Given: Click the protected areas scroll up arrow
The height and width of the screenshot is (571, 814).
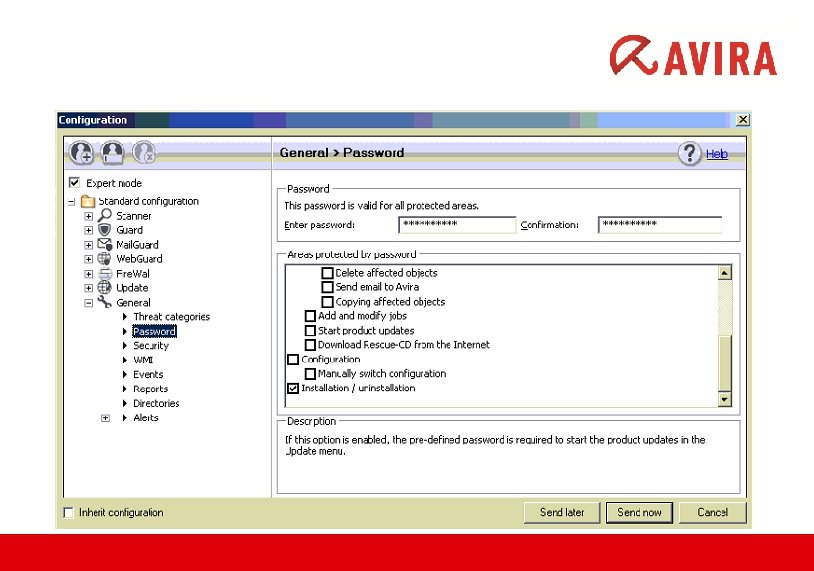Looking at the screenshot, I should pos(725,273).
